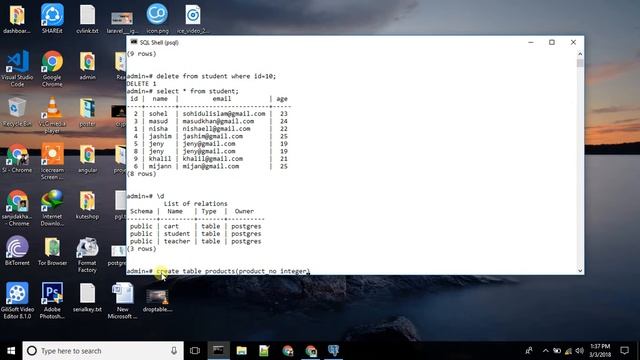Open the Action Center notifications icon
The height and width of the screenshot is (360, 640).
pos(624,351)
